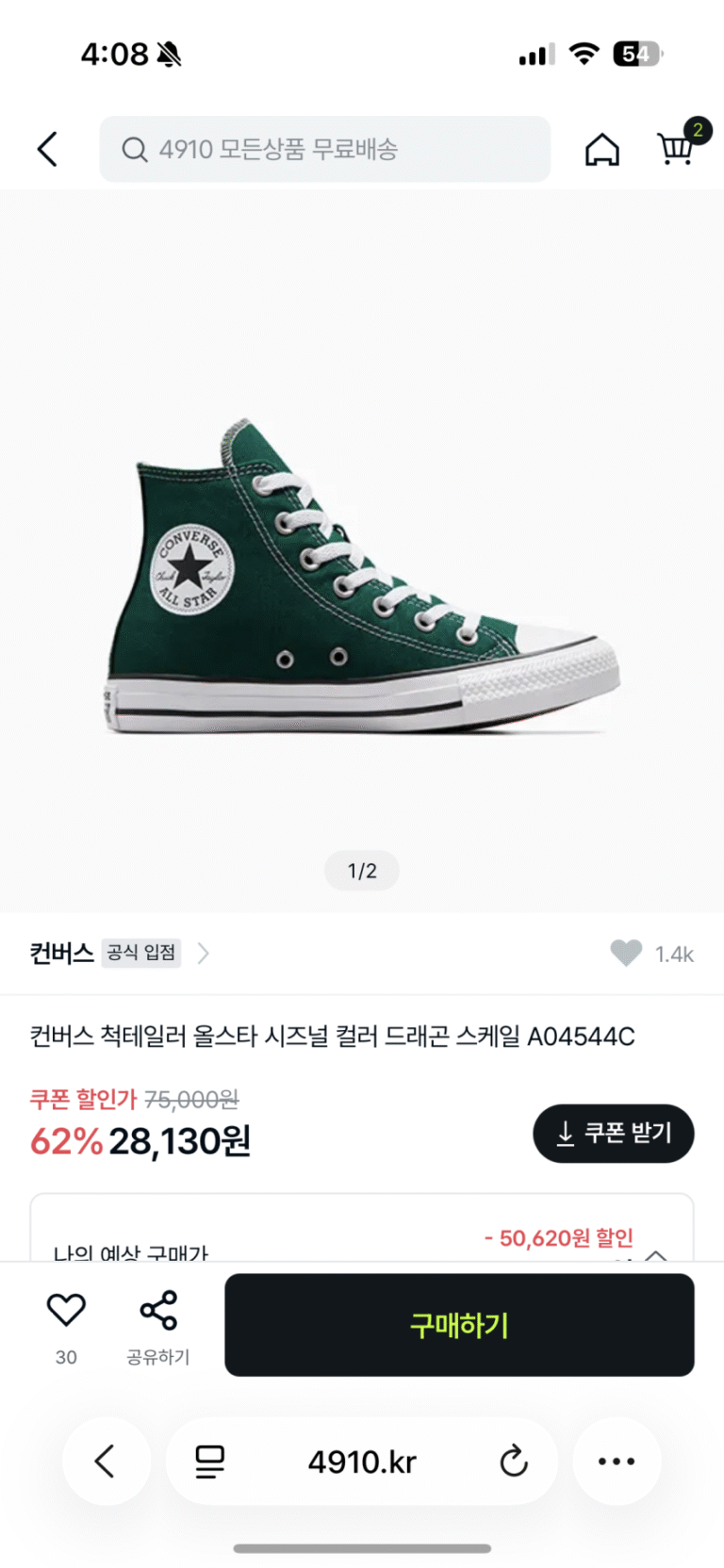Tap the 공식 입점 brand badge

(x=141, y=953)
